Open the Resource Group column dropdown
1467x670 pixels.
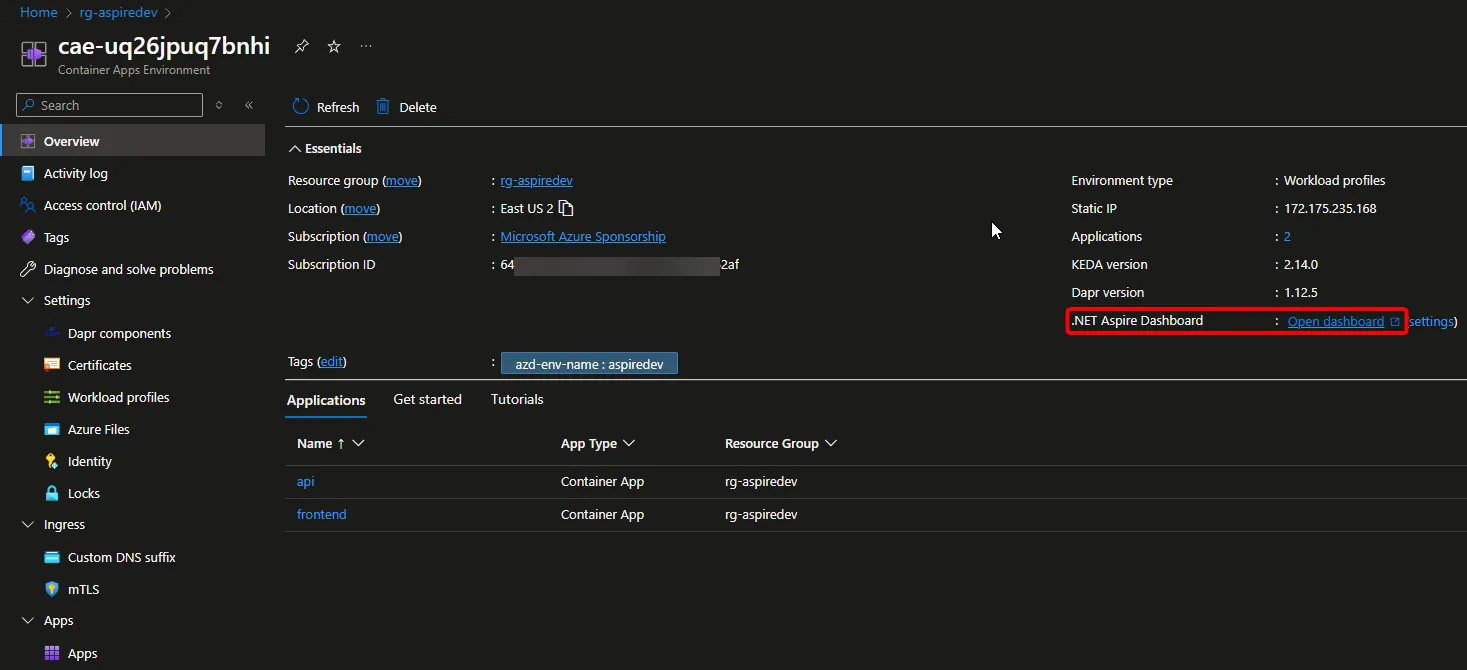pos(831,443)
